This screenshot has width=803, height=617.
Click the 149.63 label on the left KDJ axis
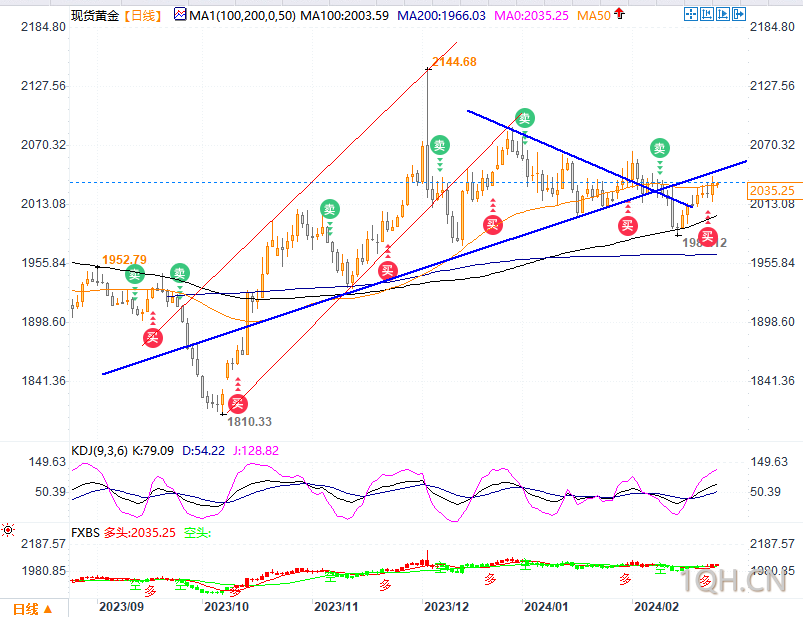48,462
